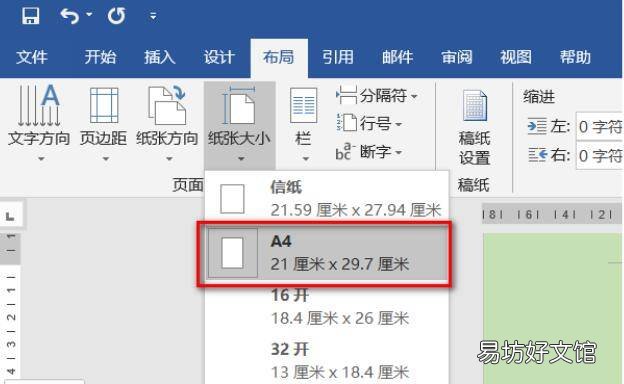The image size is (624, 384).
Task: Select the 布局 tab
Action: tap(279, 57)
